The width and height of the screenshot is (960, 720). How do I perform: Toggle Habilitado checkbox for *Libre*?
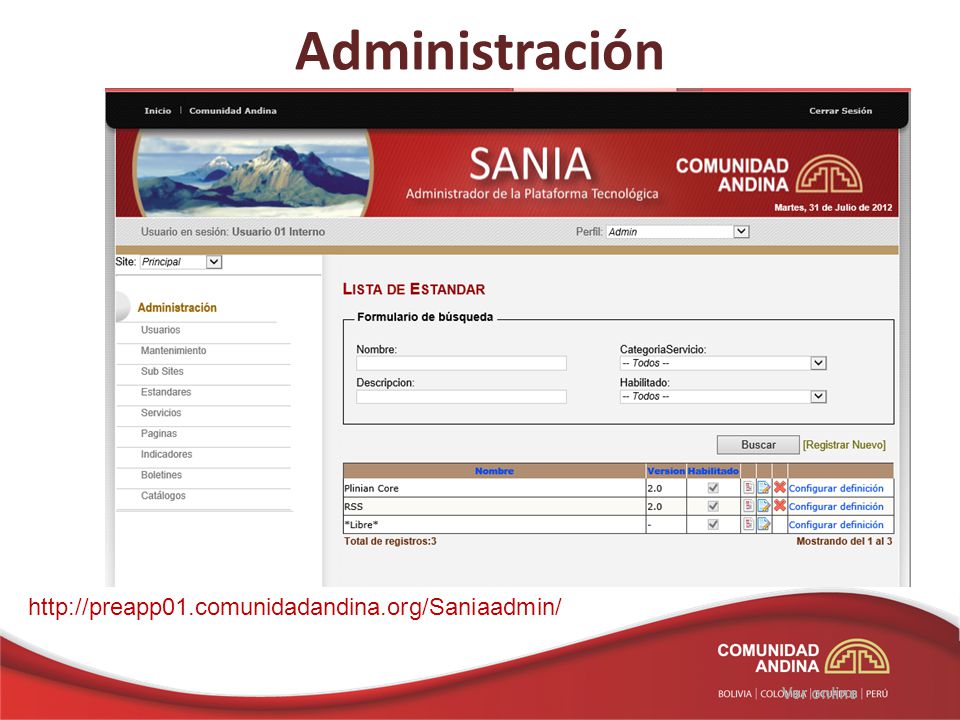click(713, 525)
